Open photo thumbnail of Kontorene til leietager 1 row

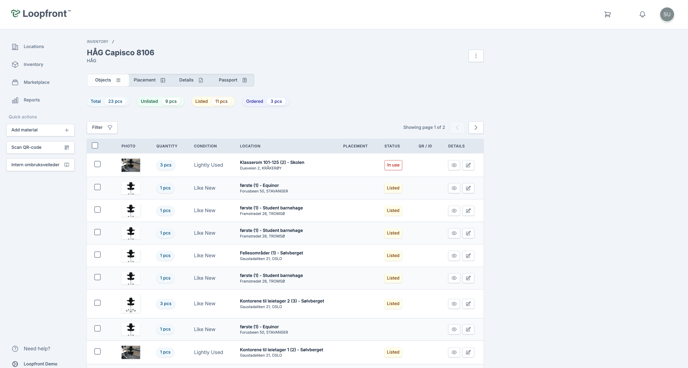(x=131, y=352)
